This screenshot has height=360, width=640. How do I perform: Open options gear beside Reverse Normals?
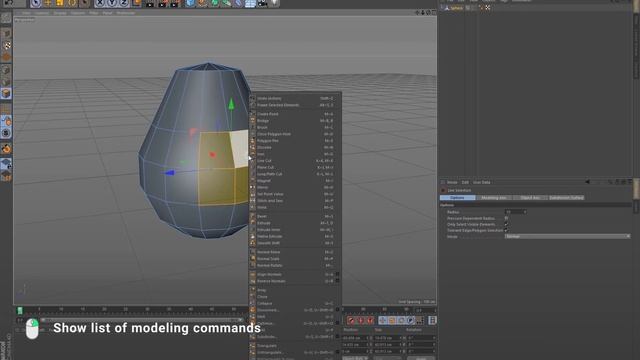338,281
